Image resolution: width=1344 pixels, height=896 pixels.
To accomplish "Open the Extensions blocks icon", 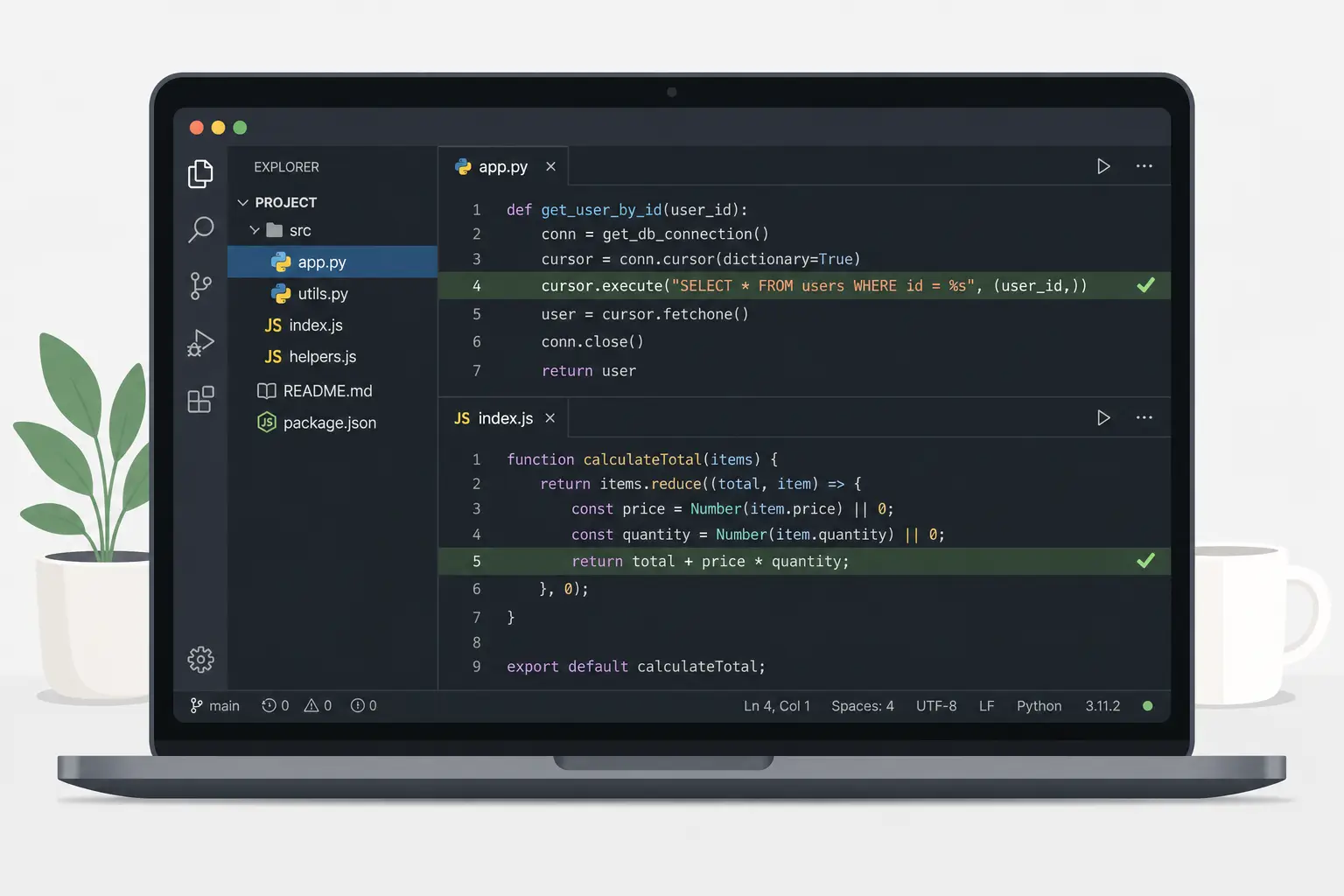I will (200, 399).
